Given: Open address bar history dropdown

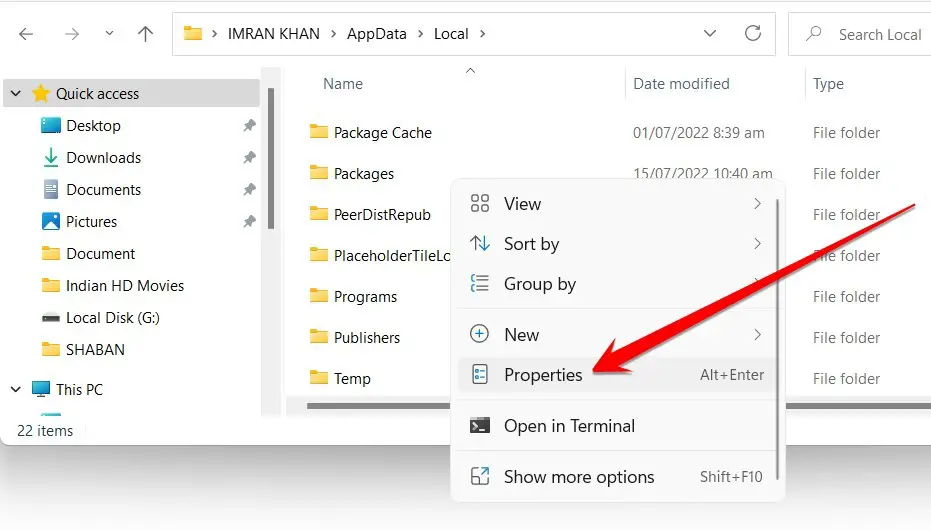Looking at the screenshot, I should point(710,33).
